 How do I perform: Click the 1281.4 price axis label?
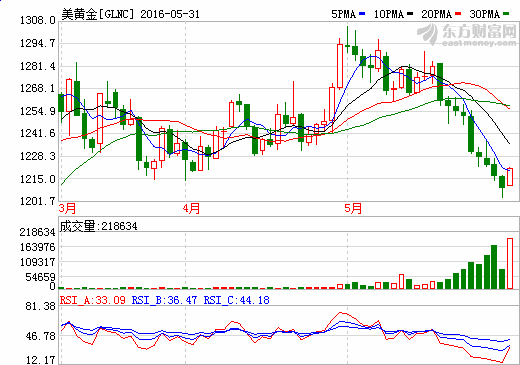[x=38, y=66]
